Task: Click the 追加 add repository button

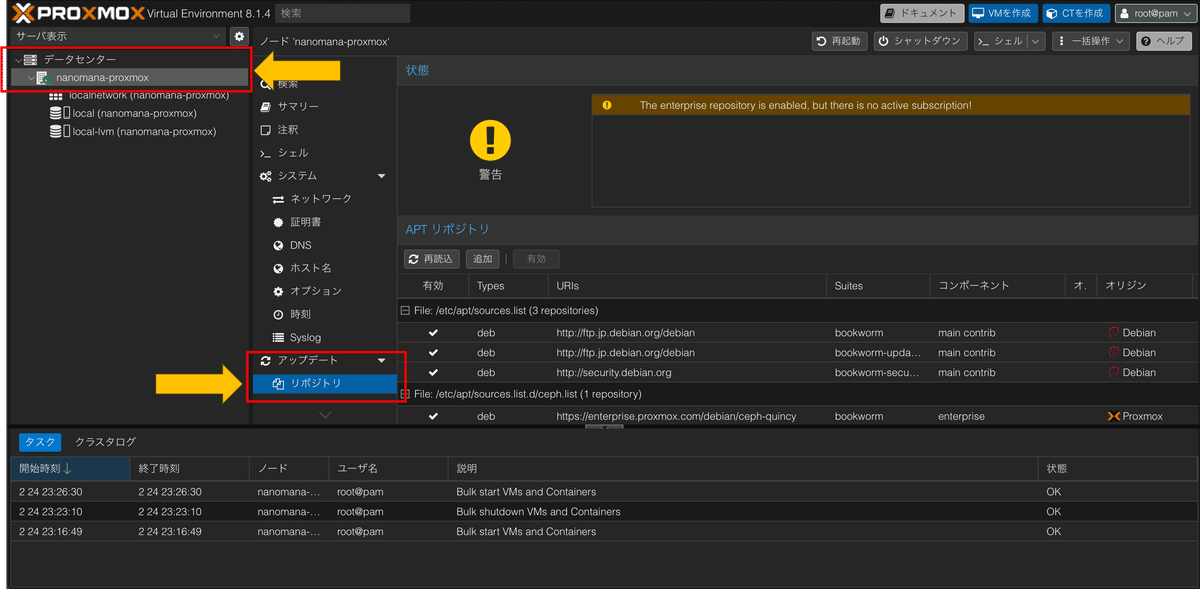Action: coord(483,259)
